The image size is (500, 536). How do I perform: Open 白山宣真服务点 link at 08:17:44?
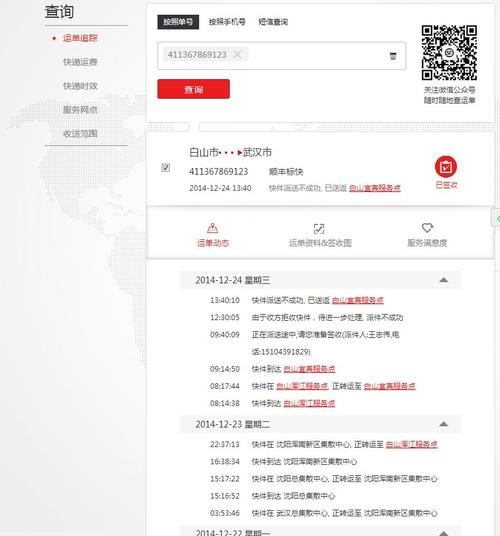[x=390, y=386]
